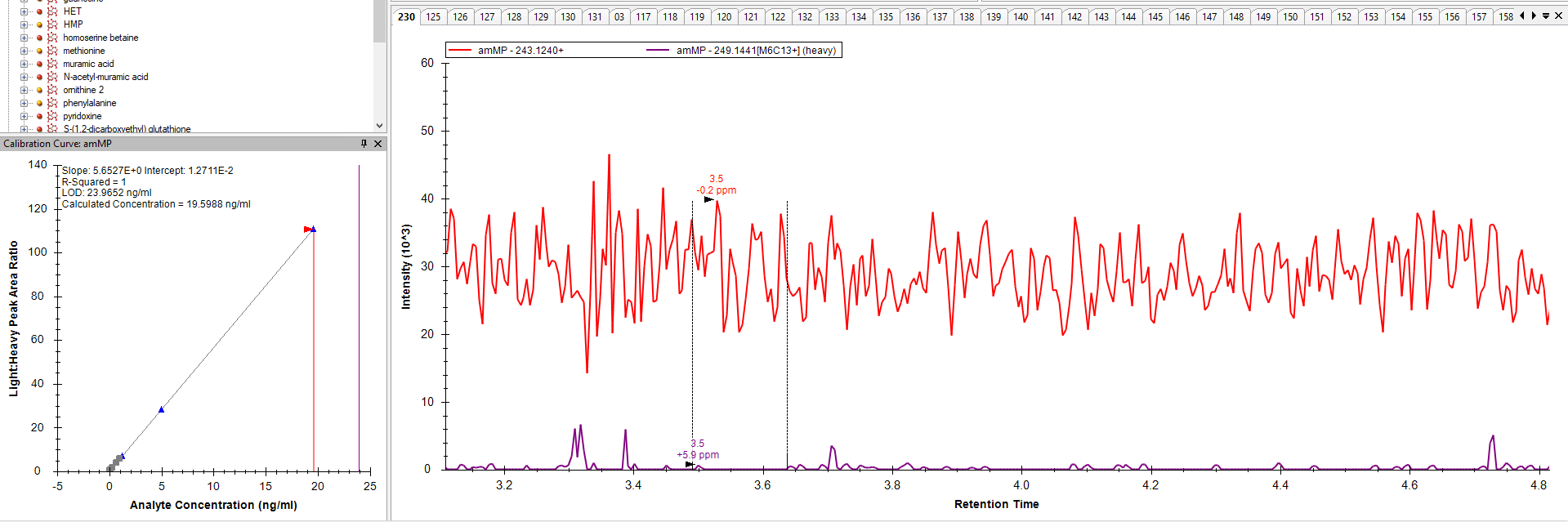Screen dimensions: 1568x522
Task: Pin the Calibration Curve panel
Action: (x=364, y=144)
